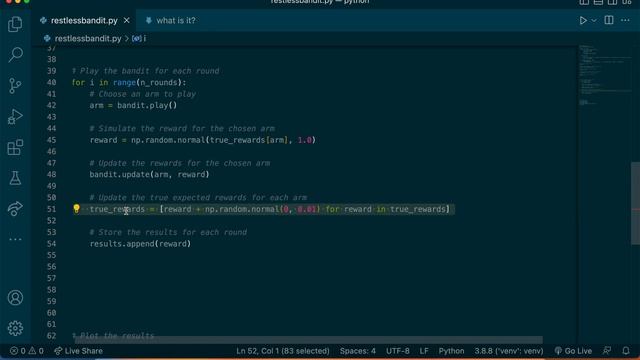Change end of line sequence LF

[424, 351]
